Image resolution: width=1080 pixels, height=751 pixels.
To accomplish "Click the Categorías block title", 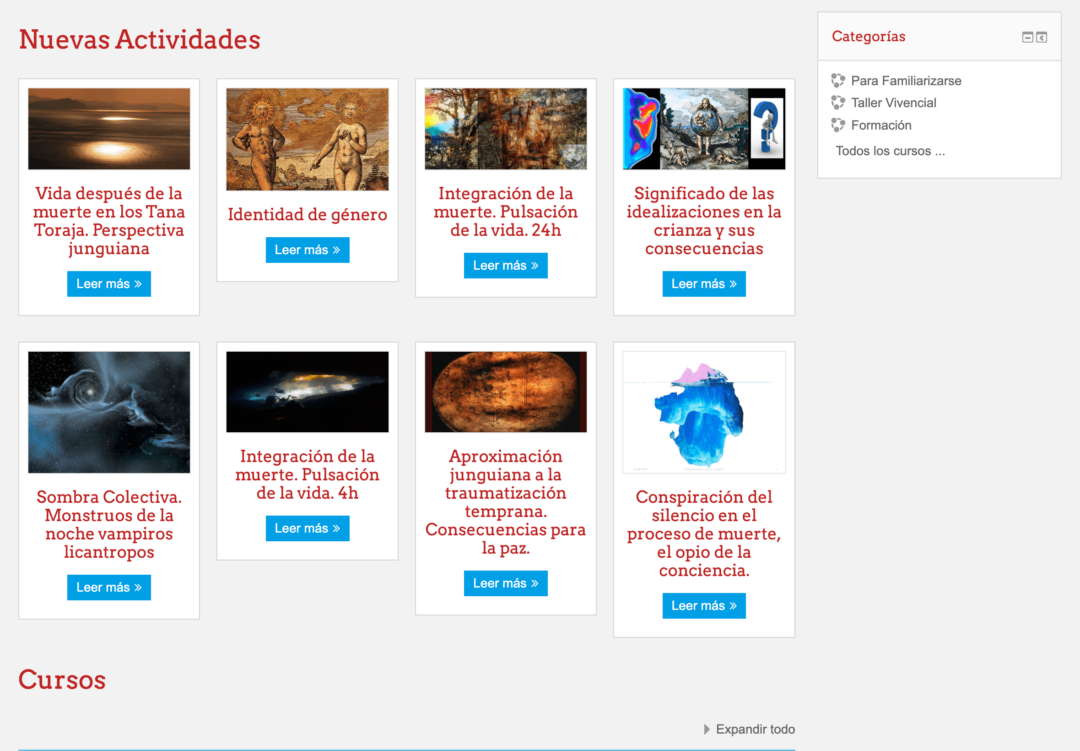I will pyautogui.click(x=869, y=37).
